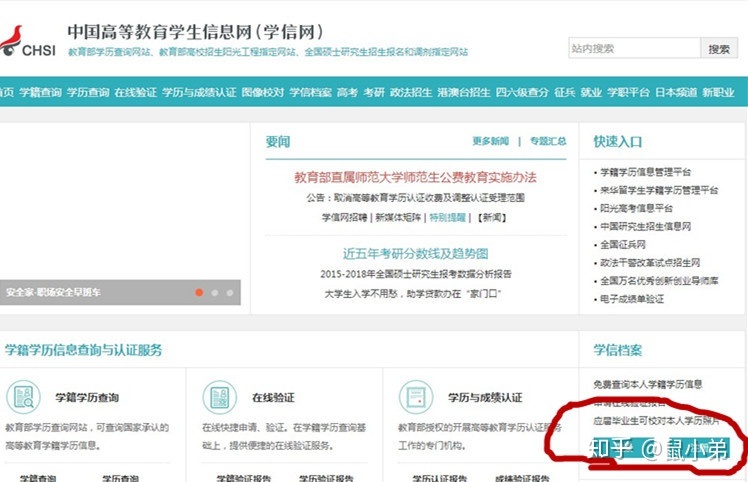Open 日本频道 navigation item
This screenshot has height=482, width=748.
tap(676, 92)
